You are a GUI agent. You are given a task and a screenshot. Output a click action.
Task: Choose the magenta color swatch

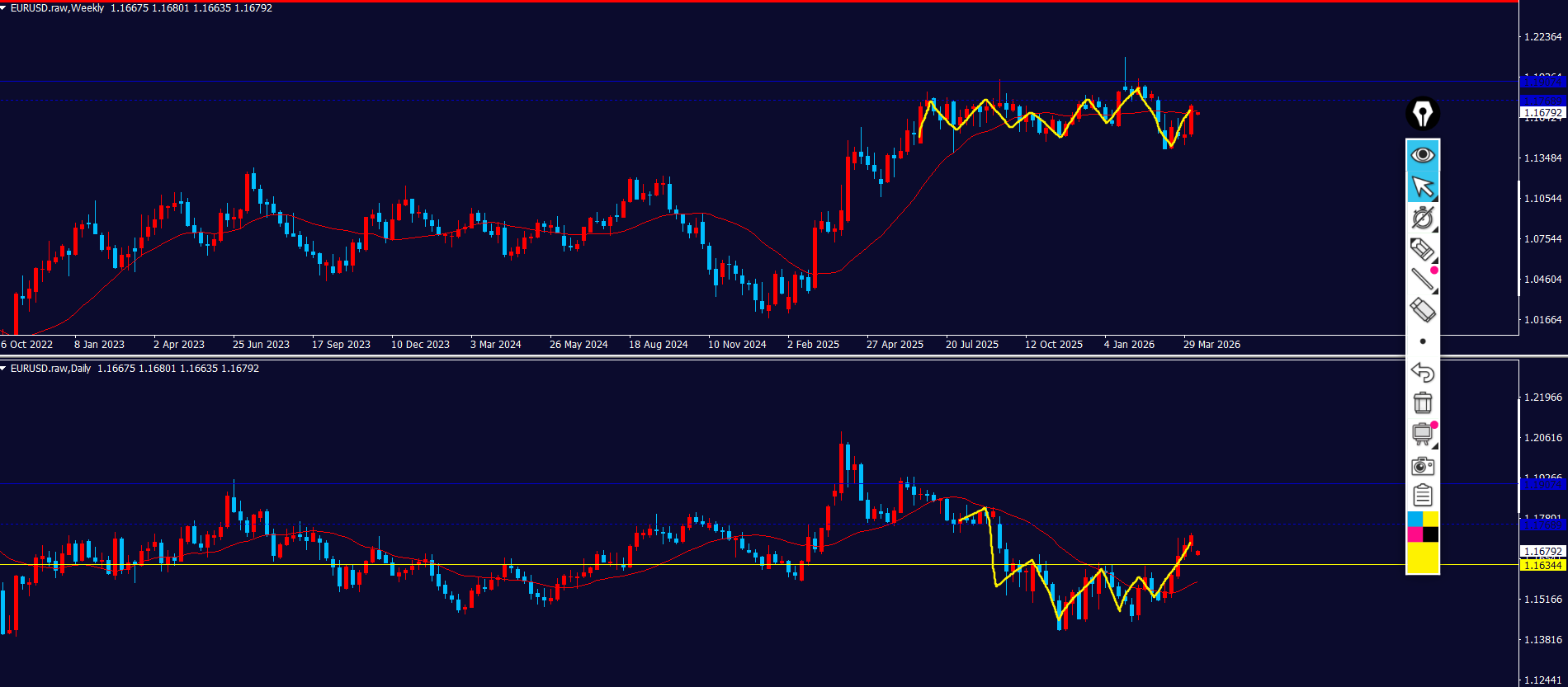[1415, 534]
